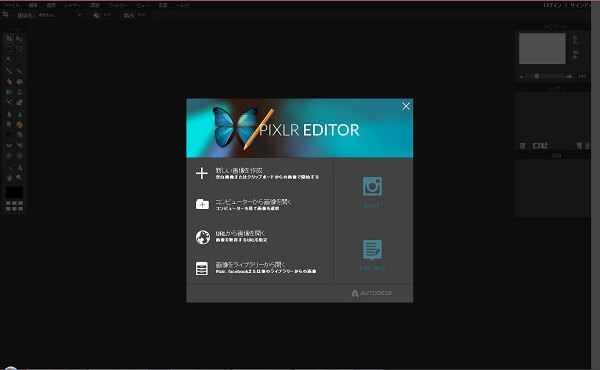Select the Brush tool
The image size is (600, 370).
[x=19, y=71]
